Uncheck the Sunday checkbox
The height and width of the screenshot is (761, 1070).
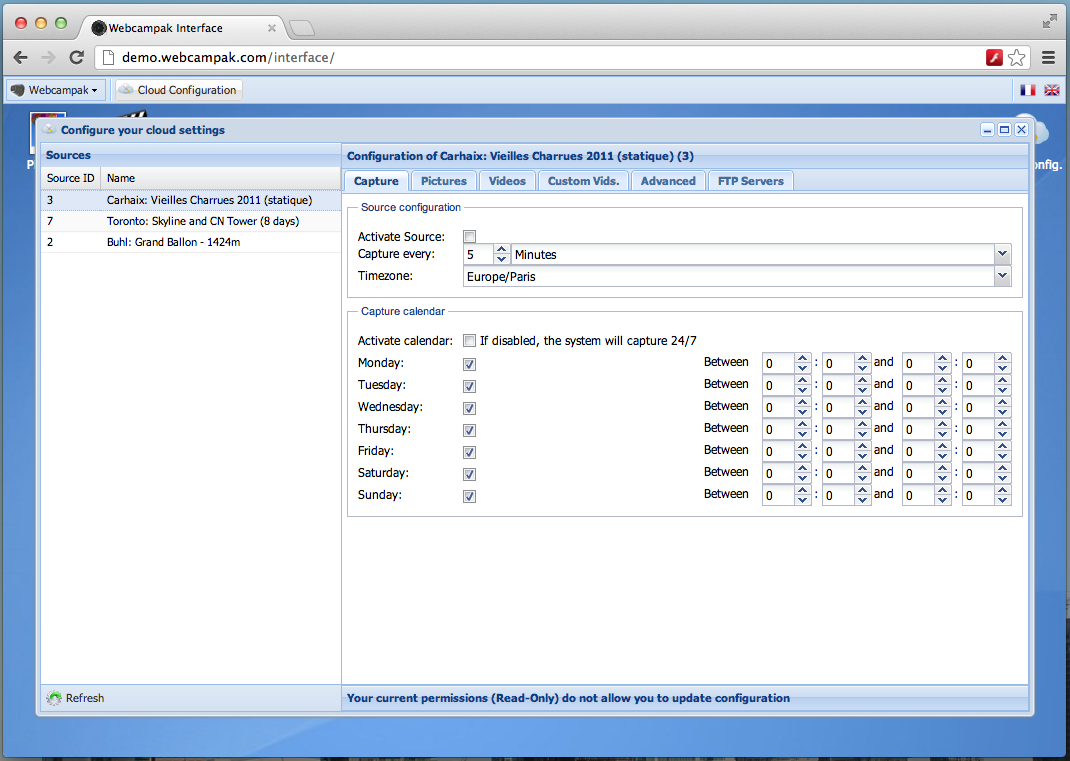click(469, 496)
